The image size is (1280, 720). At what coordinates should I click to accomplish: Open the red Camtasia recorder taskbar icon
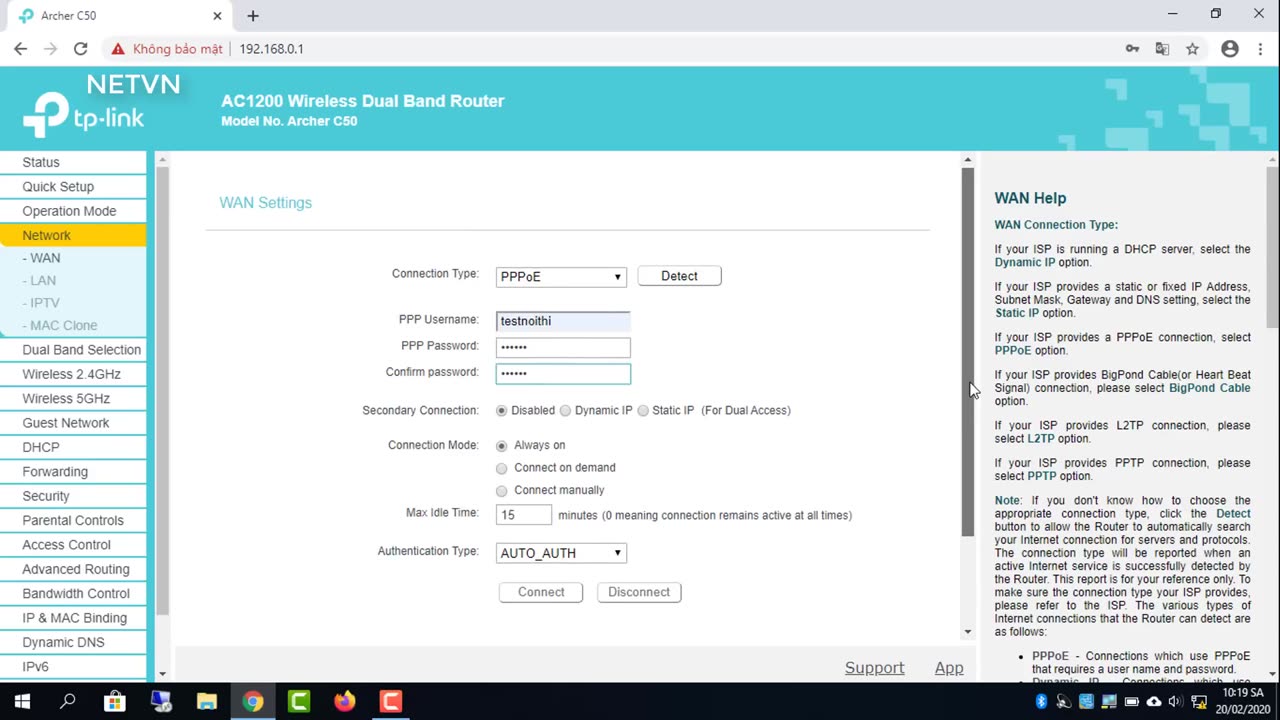(390, 701)
